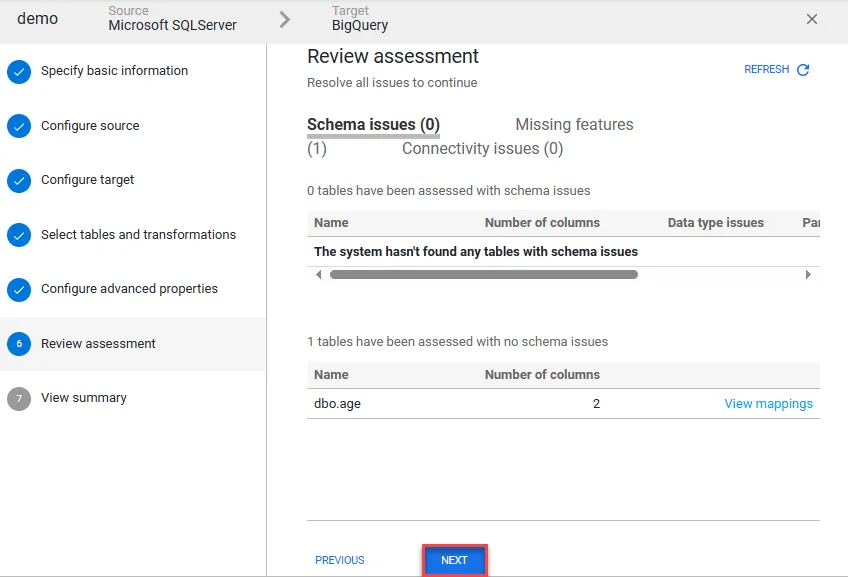This screenshot has width=848, height=577.
Task: Click the checkmark icon beside Configure source
Action: point(19,126)
